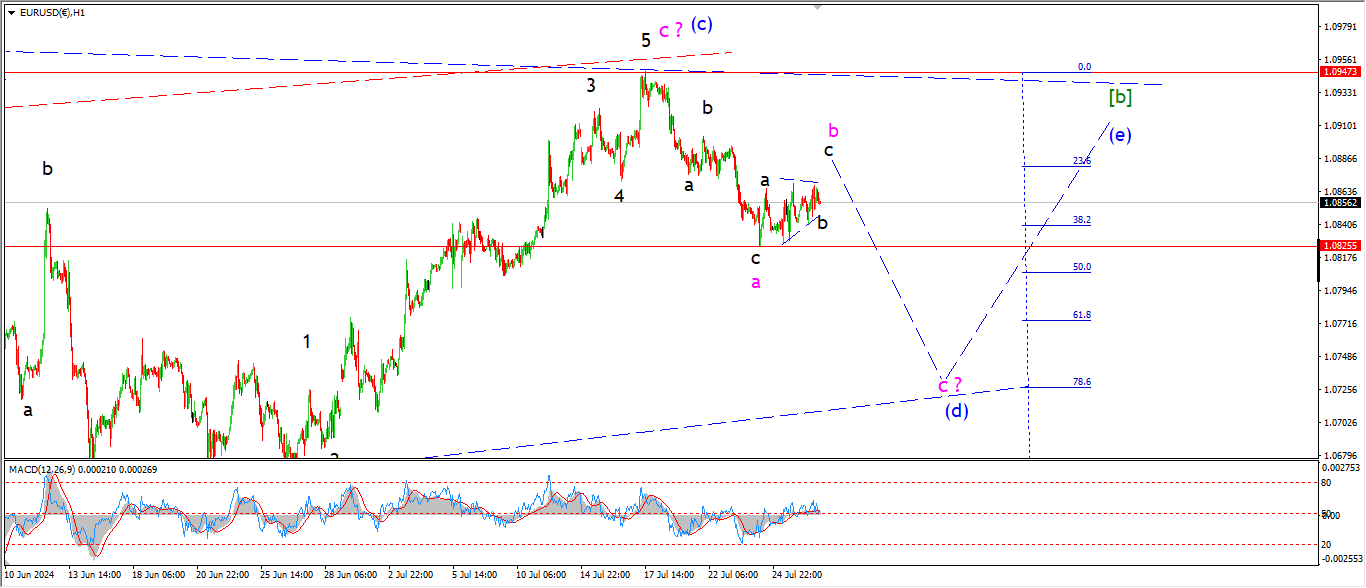Select the red 1.09473 price level tag

[1339, 72]
